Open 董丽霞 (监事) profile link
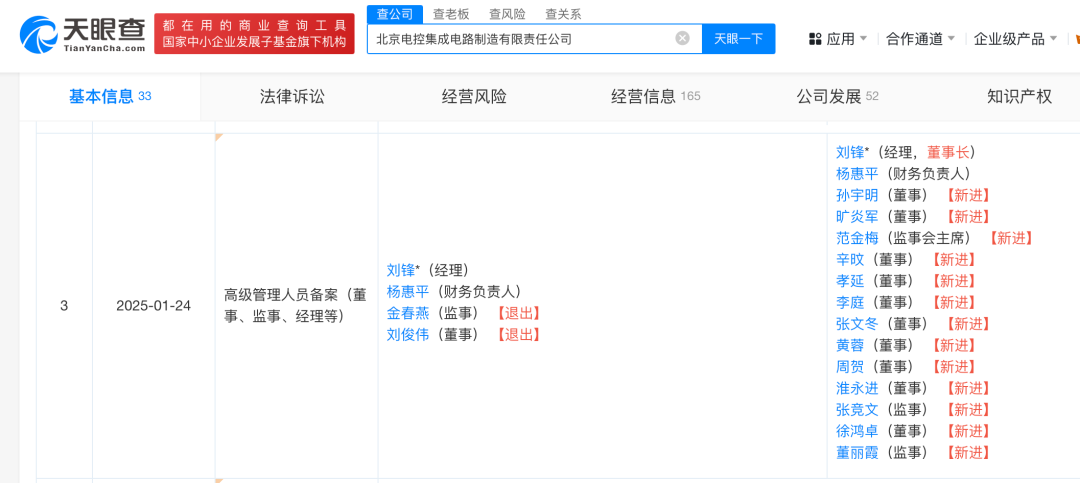The width and height of the screenshot is (1080, 483). [858, 453]
